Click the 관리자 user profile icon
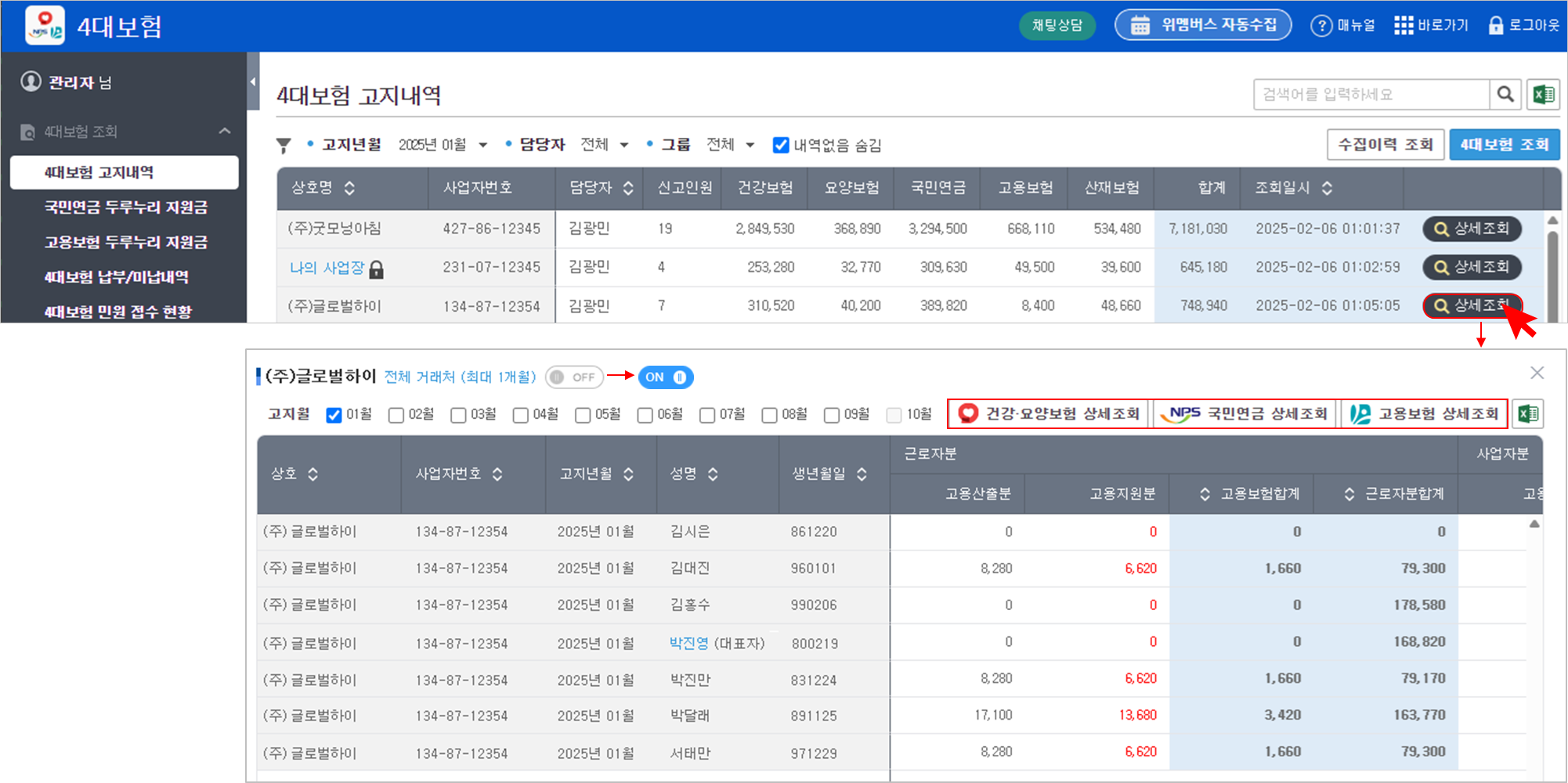The width and height of the screenshot is (1568, 783). [31, 81]
